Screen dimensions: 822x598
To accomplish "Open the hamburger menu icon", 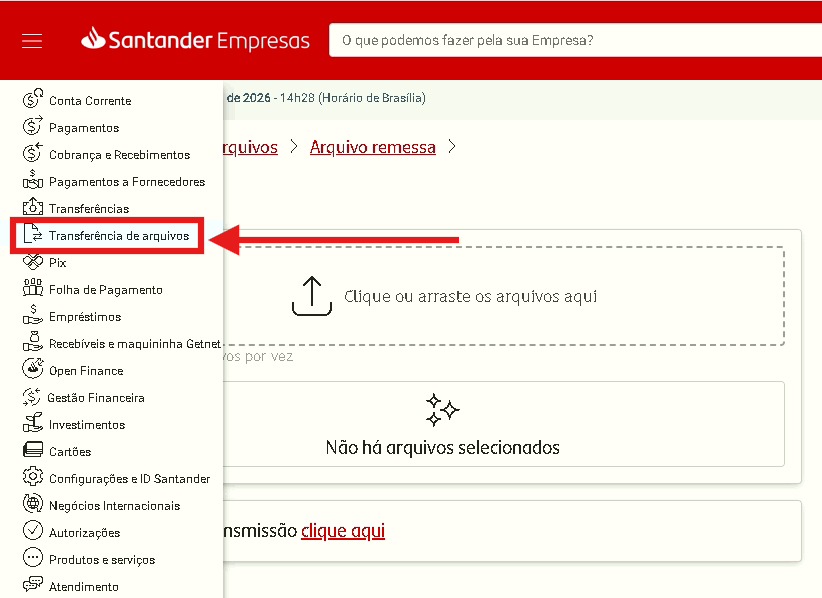I will (32, 41).
